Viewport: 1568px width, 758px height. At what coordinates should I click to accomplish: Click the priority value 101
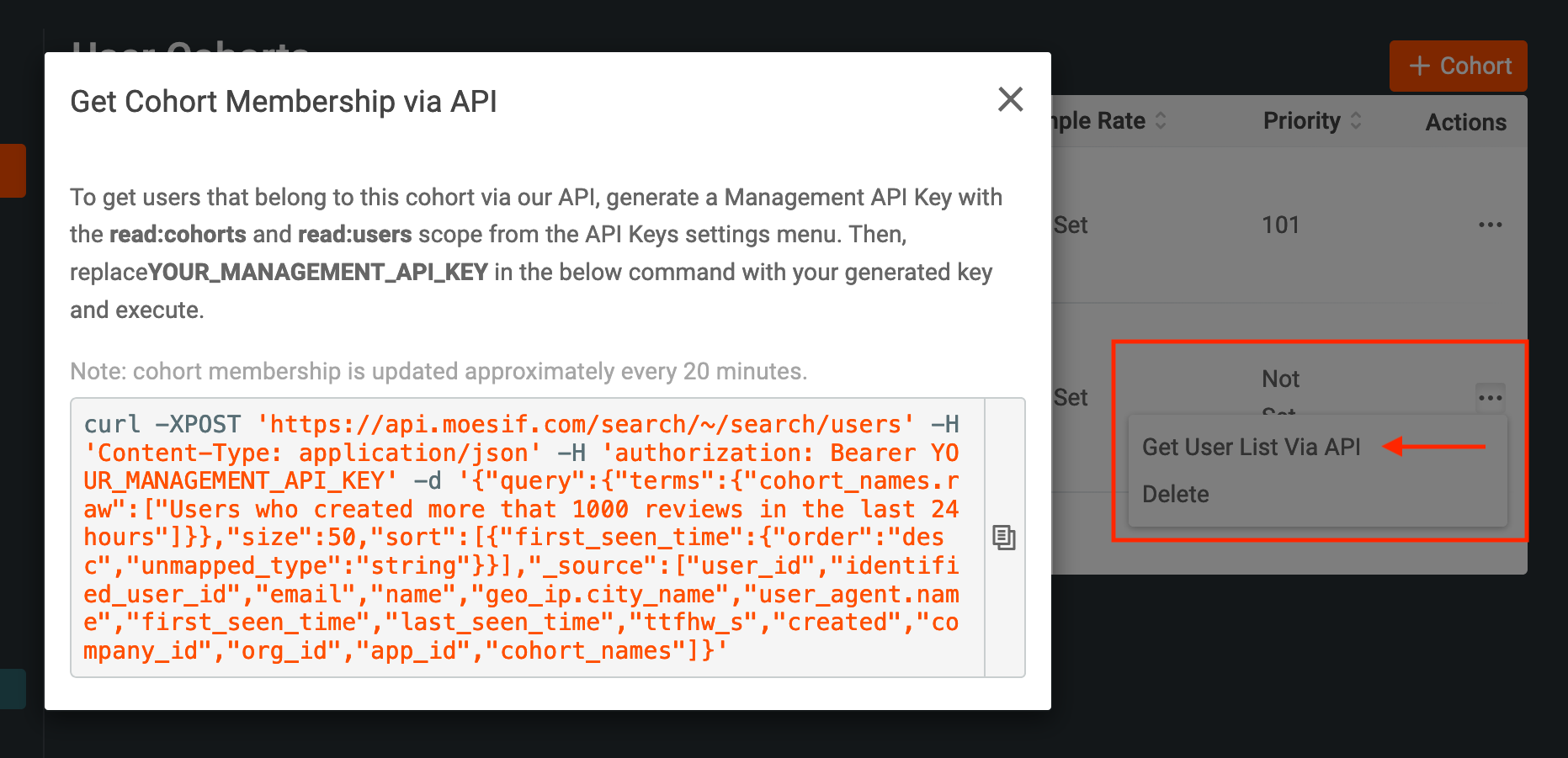(x=1281, y=225)
